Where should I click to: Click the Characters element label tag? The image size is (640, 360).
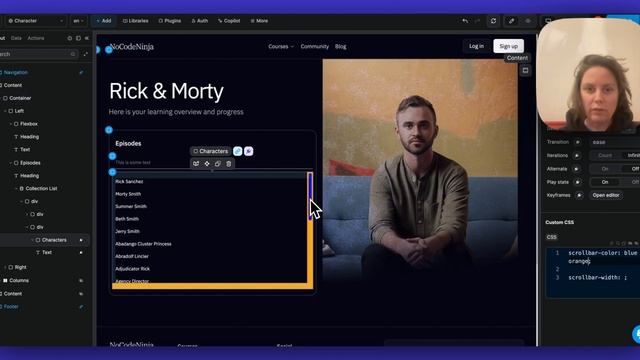(211, 151)
